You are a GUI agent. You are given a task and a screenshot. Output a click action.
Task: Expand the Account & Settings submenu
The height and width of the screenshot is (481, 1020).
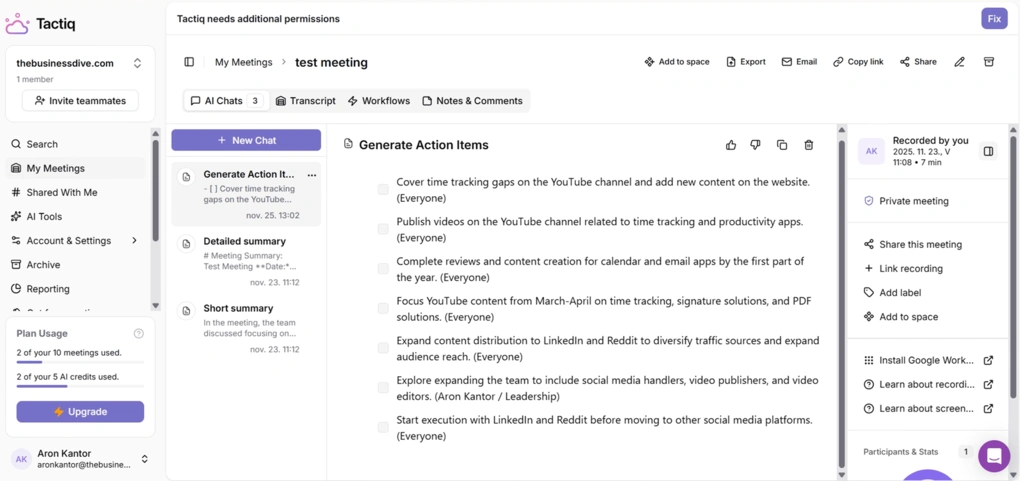[134, 241]
